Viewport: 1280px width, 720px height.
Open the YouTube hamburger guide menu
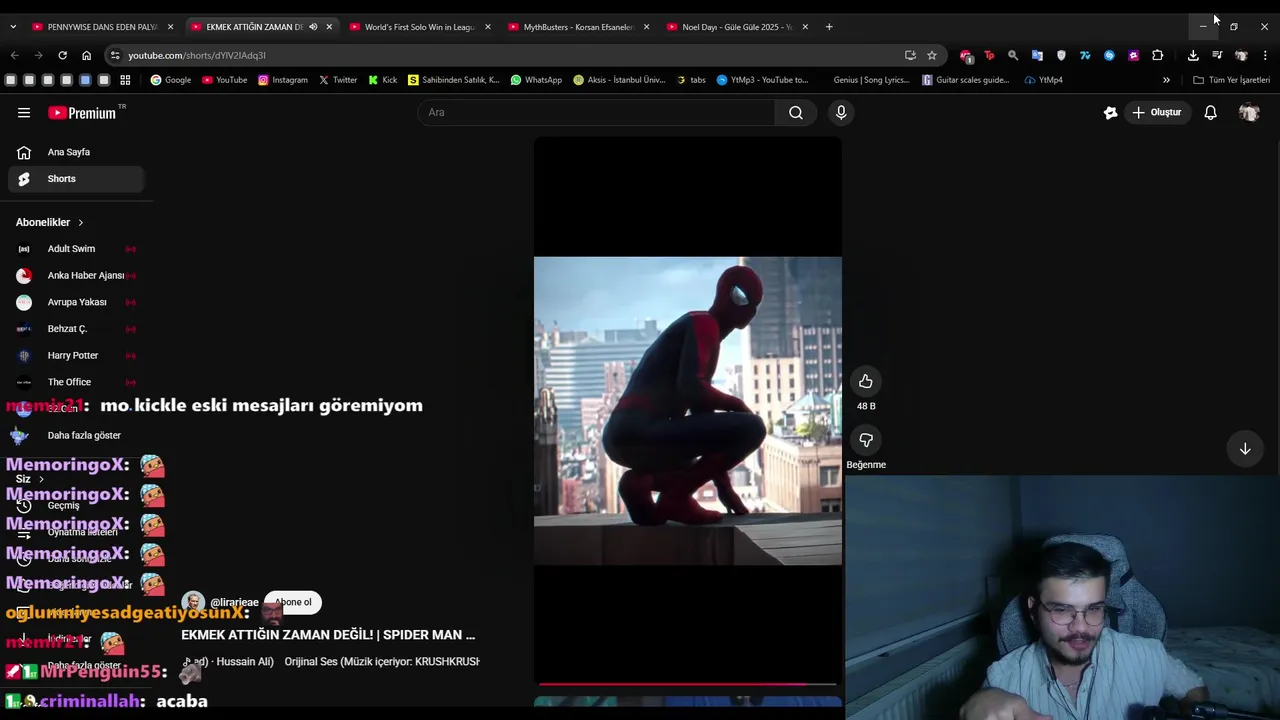[x=24, y=113]
